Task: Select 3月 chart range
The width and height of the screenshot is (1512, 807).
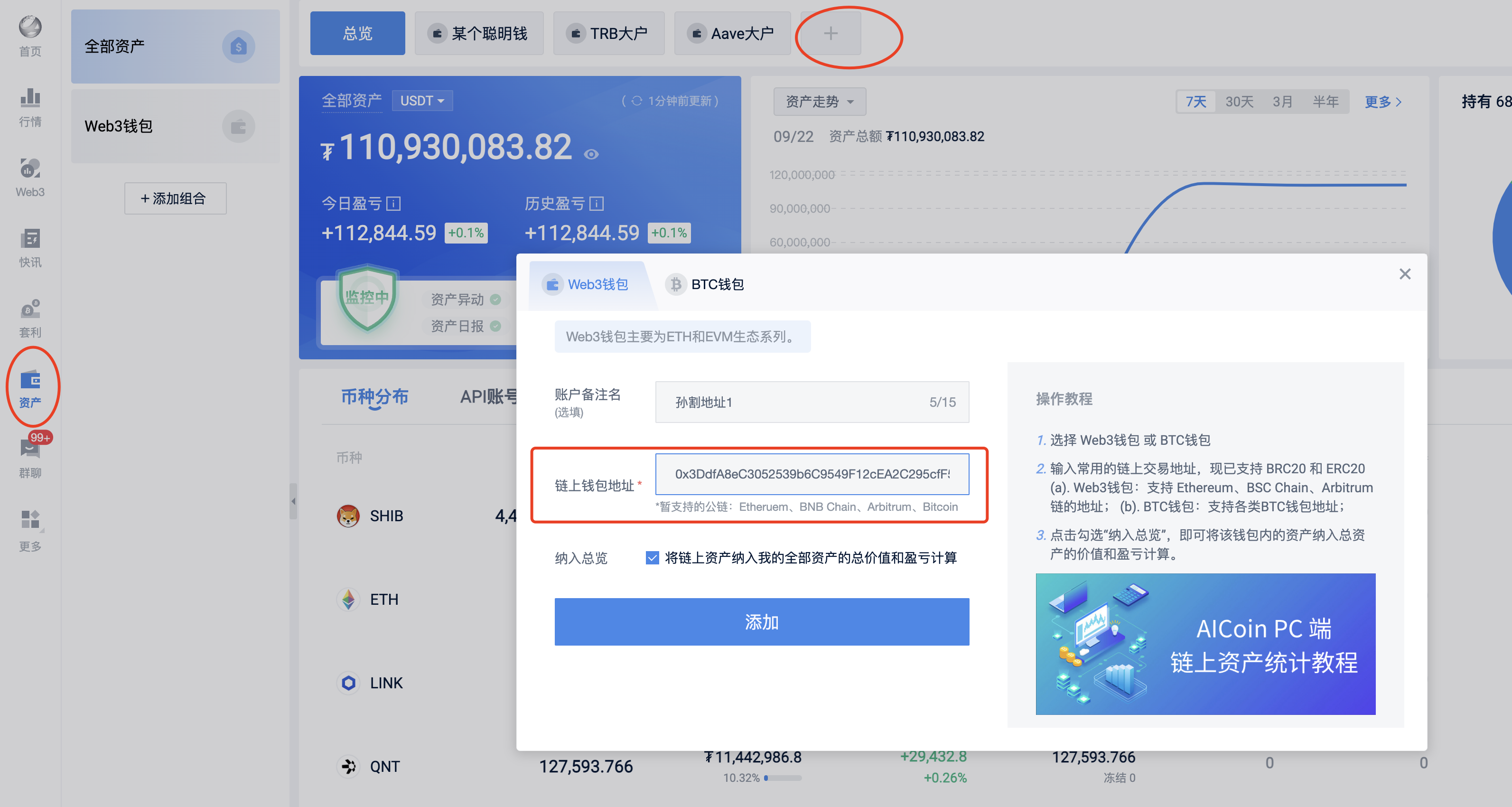Action: pyautogui.click(x=1282, y=102)
